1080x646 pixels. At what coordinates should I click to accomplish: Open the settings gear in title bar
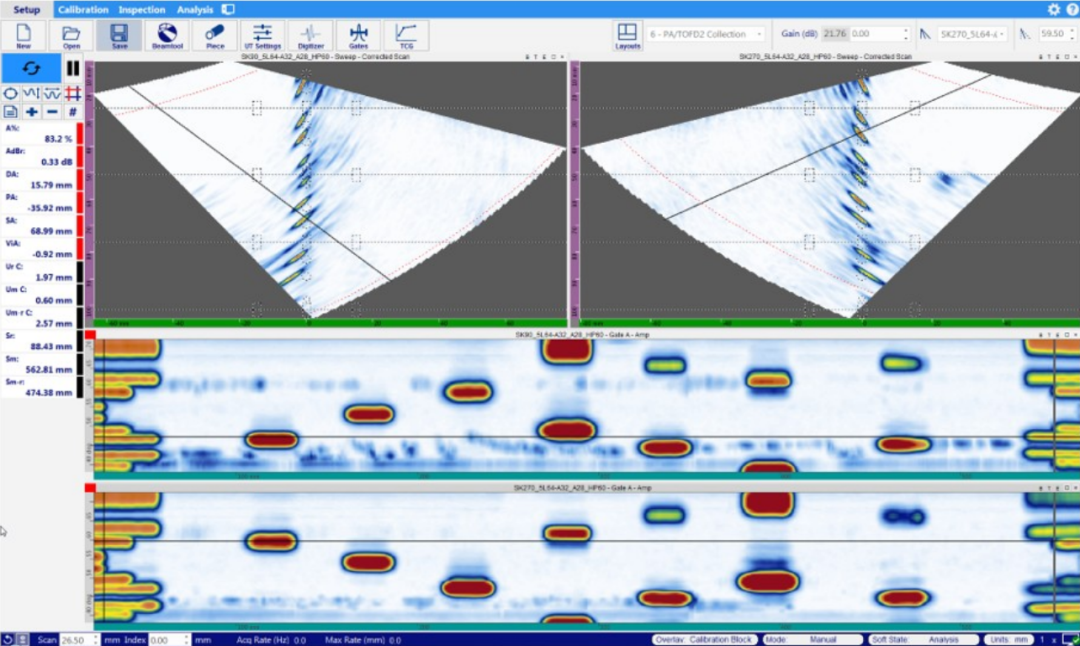pos(1054,9)
